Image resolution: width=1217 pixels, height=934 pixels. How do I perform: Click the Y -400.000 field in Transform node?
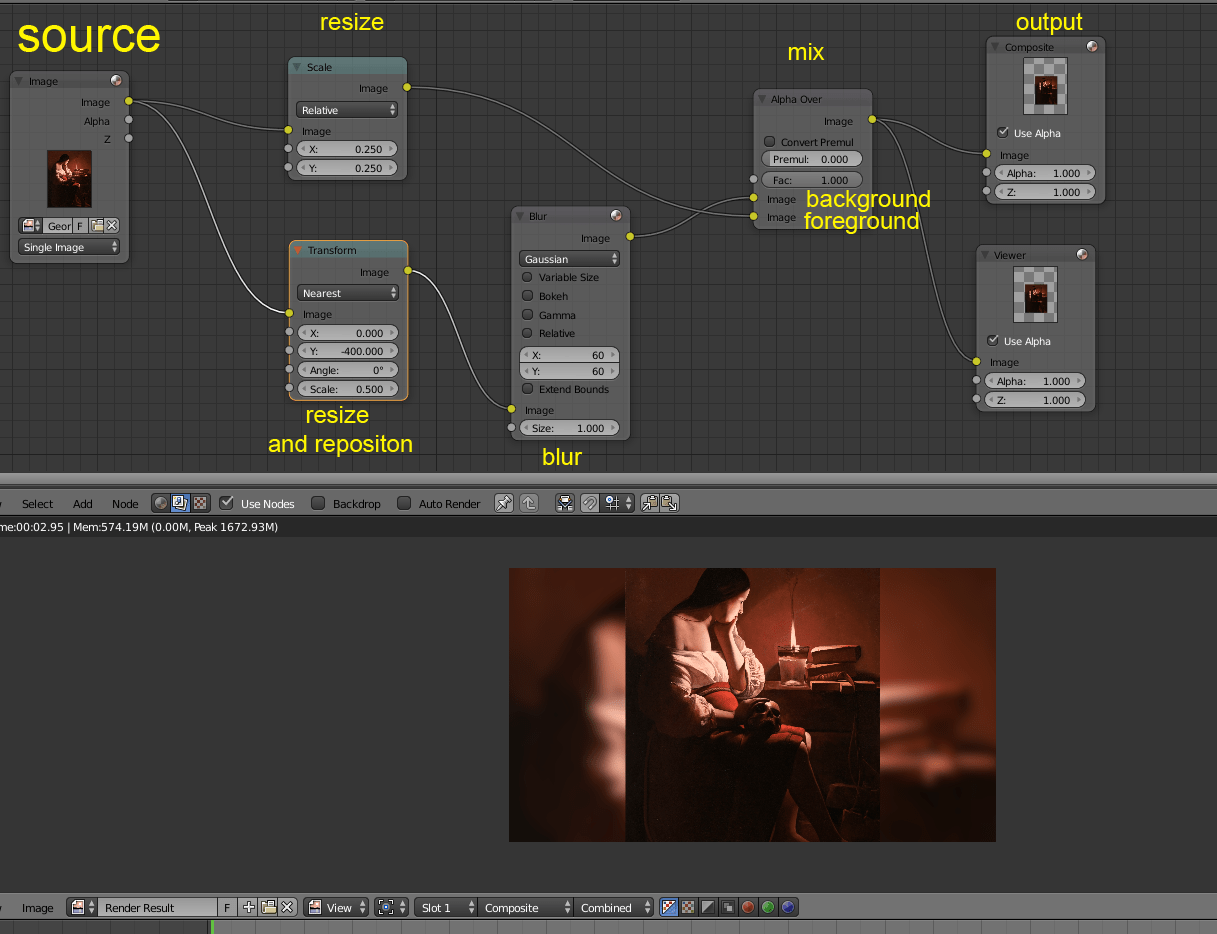348,351
